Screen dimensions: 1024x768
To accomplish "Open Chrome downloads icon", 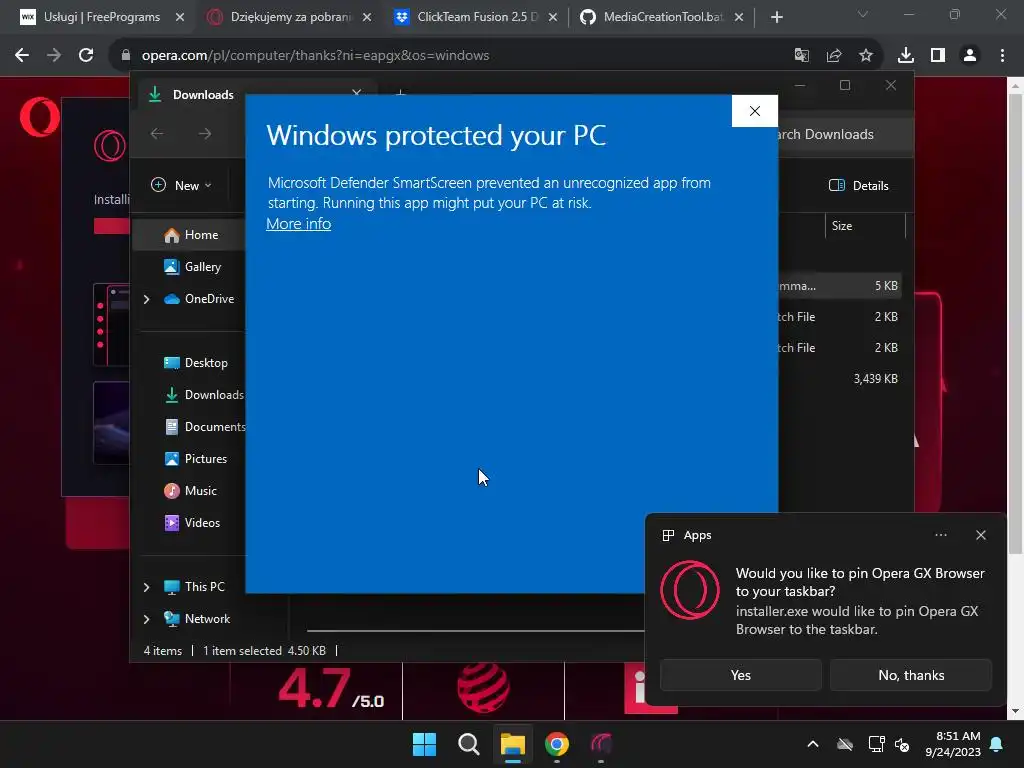I will (x=906, y=56).
